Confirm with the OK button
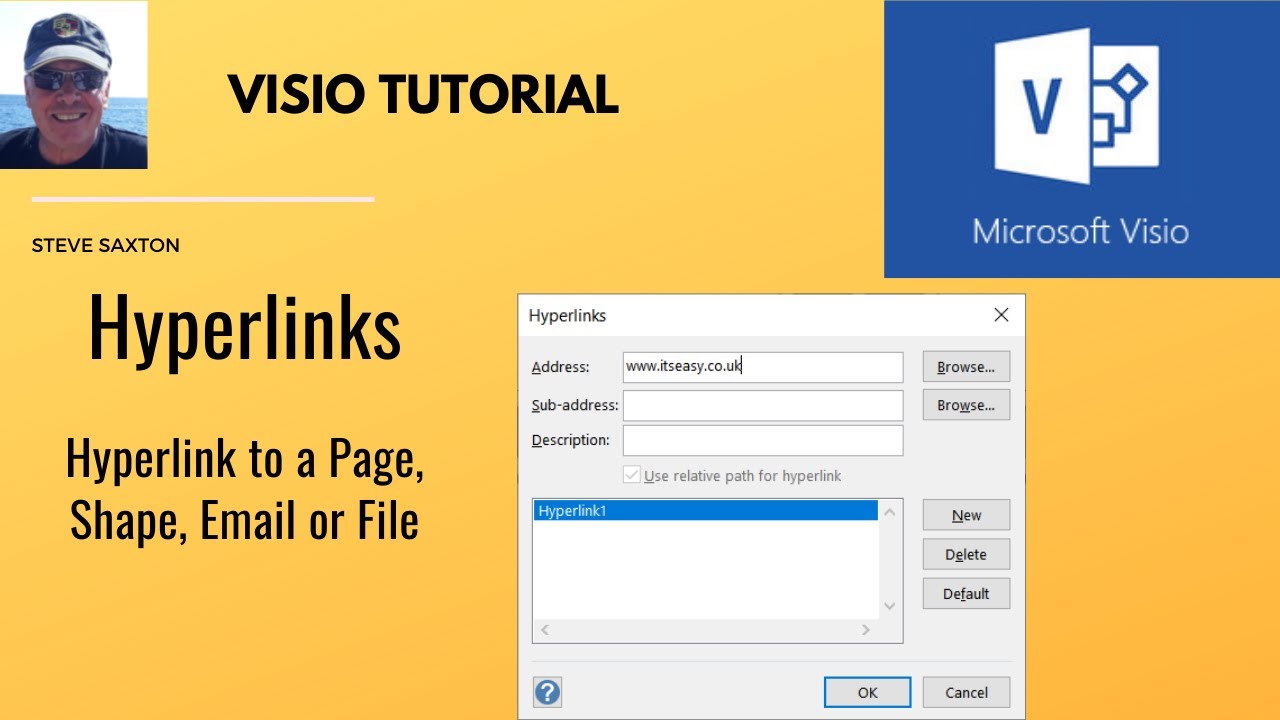Image resolution: width=1280 pixels, height=720 pixels. tap(867, 692)
